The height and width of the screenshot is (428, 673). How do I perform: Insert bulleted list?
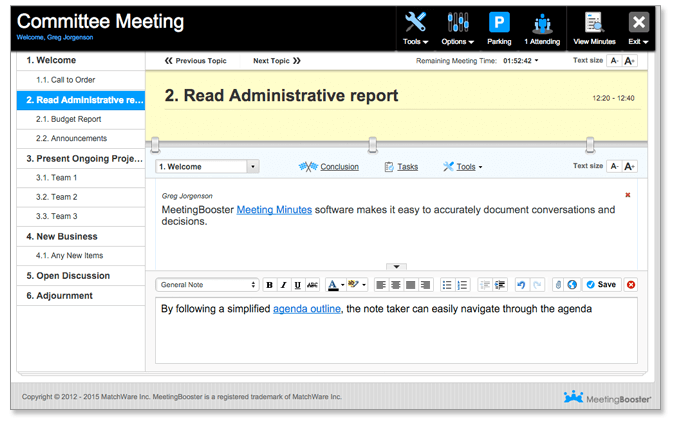(x=447, y=285)
